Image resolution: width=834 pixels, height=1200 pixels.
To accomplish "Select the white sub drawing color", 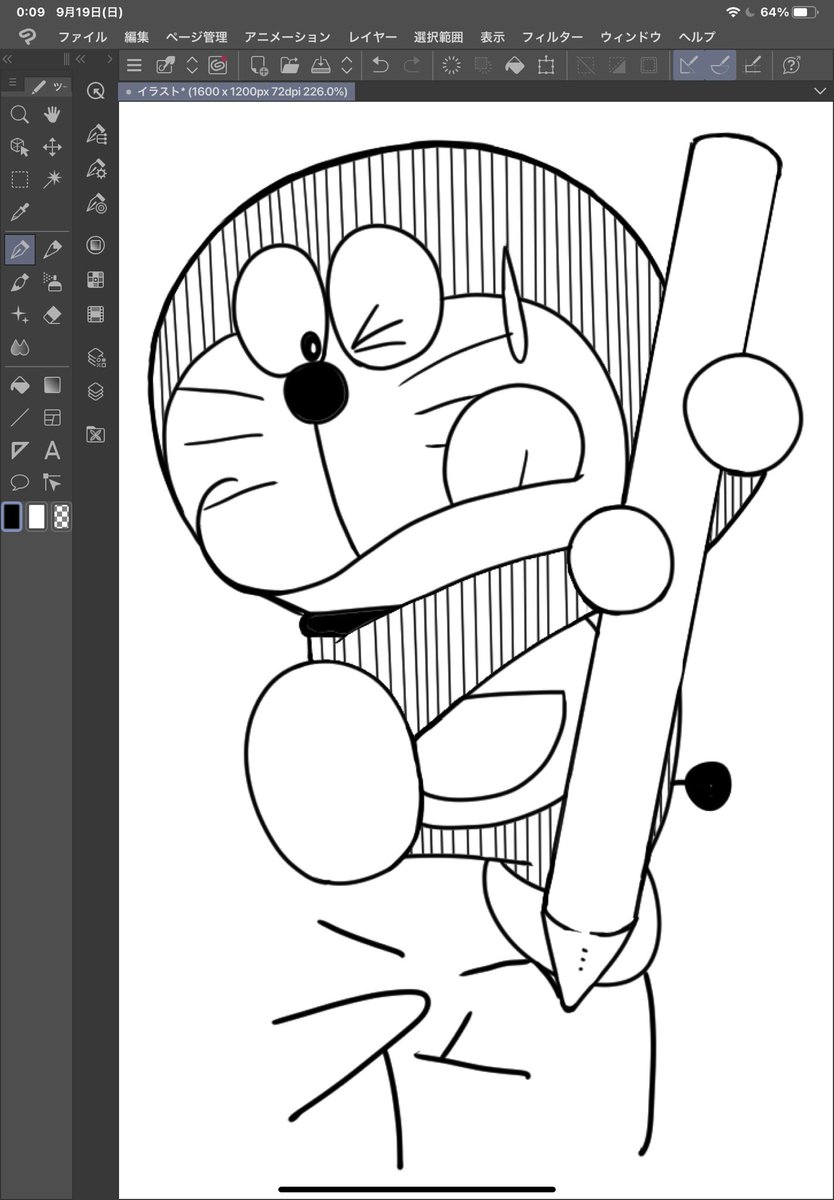I will [x=37, y=517].
